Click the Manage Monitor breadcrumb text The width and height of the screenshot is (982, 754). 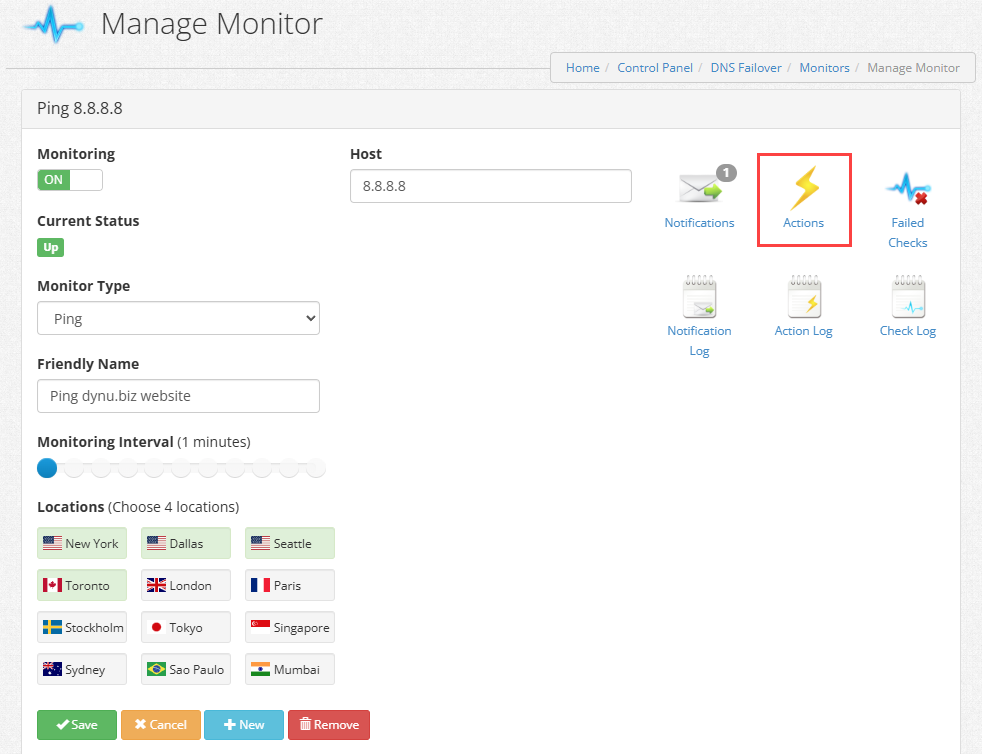tap(913, 68)
